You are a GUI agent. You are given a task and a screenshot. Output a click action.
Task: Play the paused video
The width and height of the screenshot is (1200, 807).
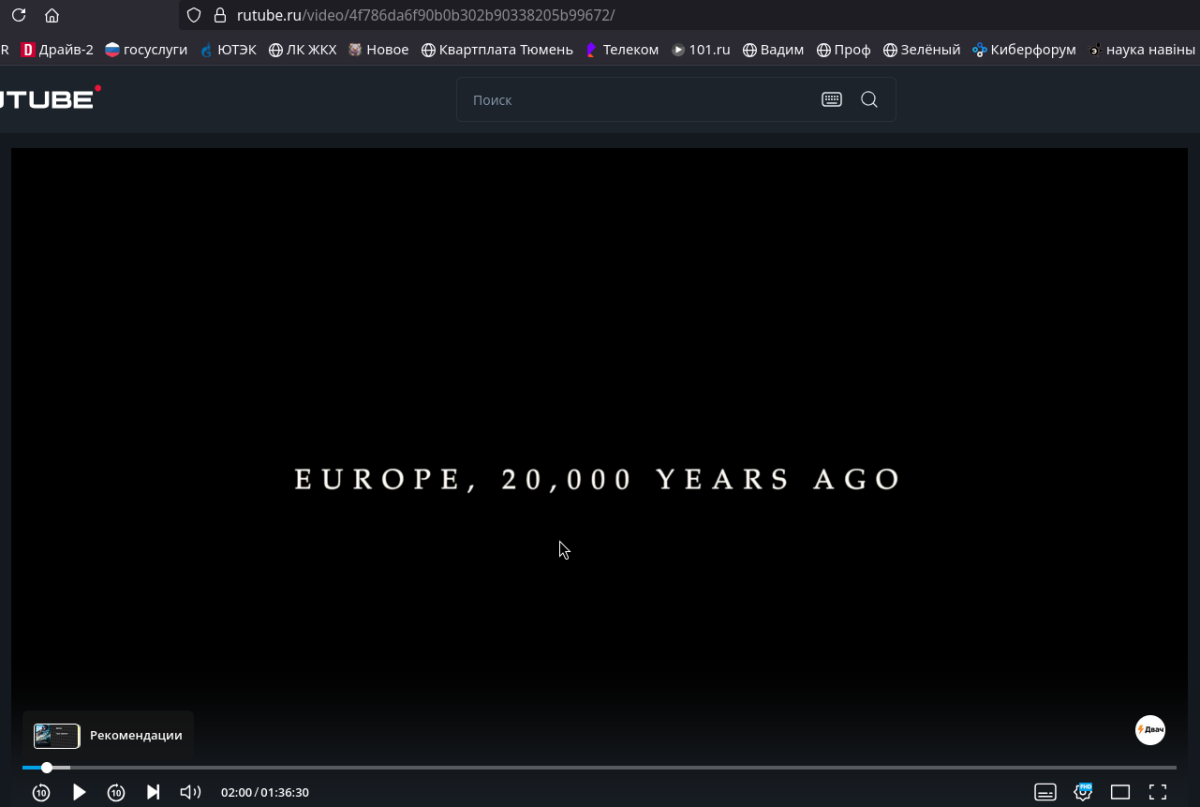click(x=79, y=792)
